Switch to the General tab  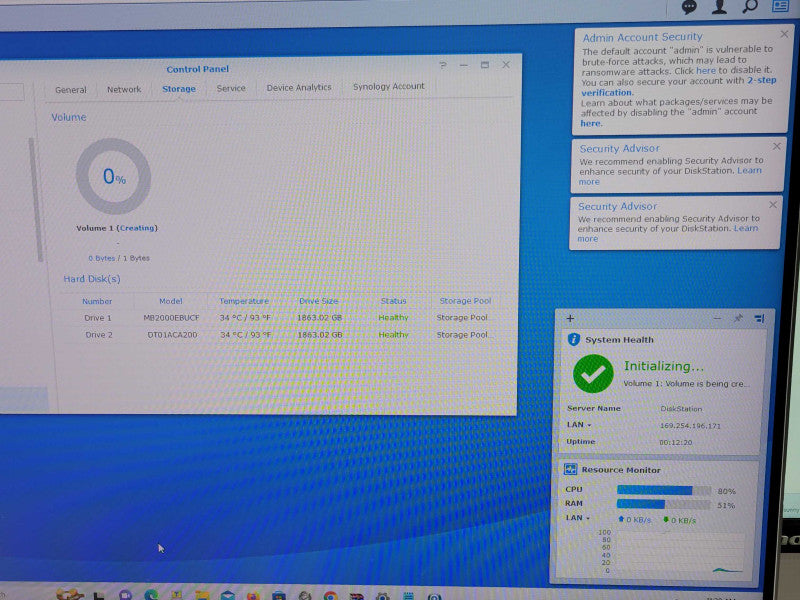70,90
